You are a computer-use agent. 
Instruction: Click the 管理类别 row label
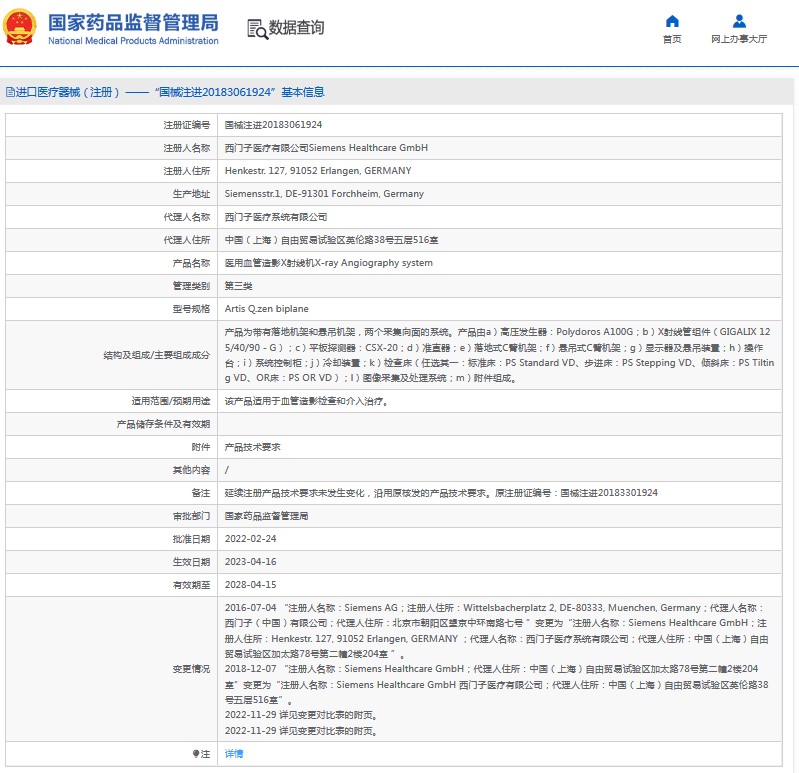191,286
